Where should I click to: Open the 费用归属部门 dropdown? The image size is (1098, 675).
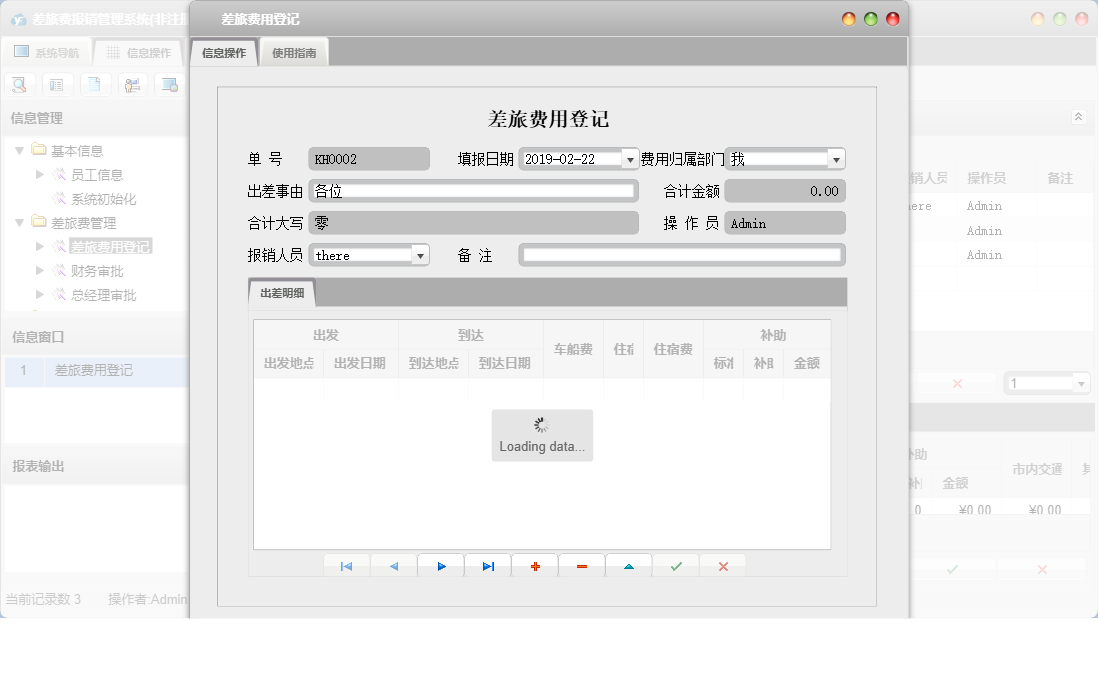click(836, 158)
